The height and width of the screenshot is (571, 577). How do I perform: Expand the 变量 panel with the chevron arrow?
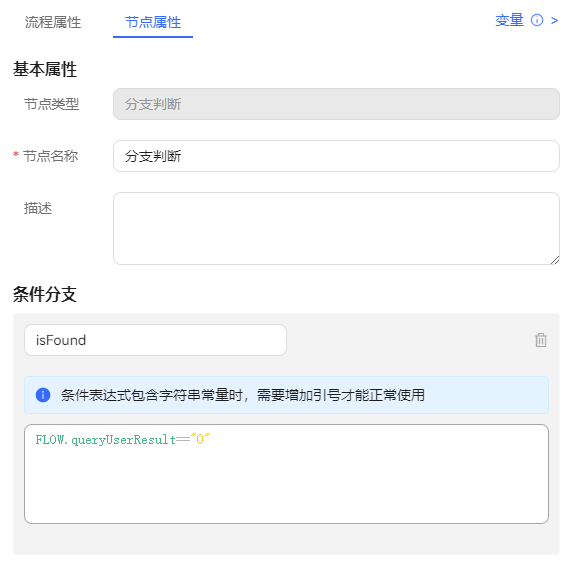pos(554,21)
